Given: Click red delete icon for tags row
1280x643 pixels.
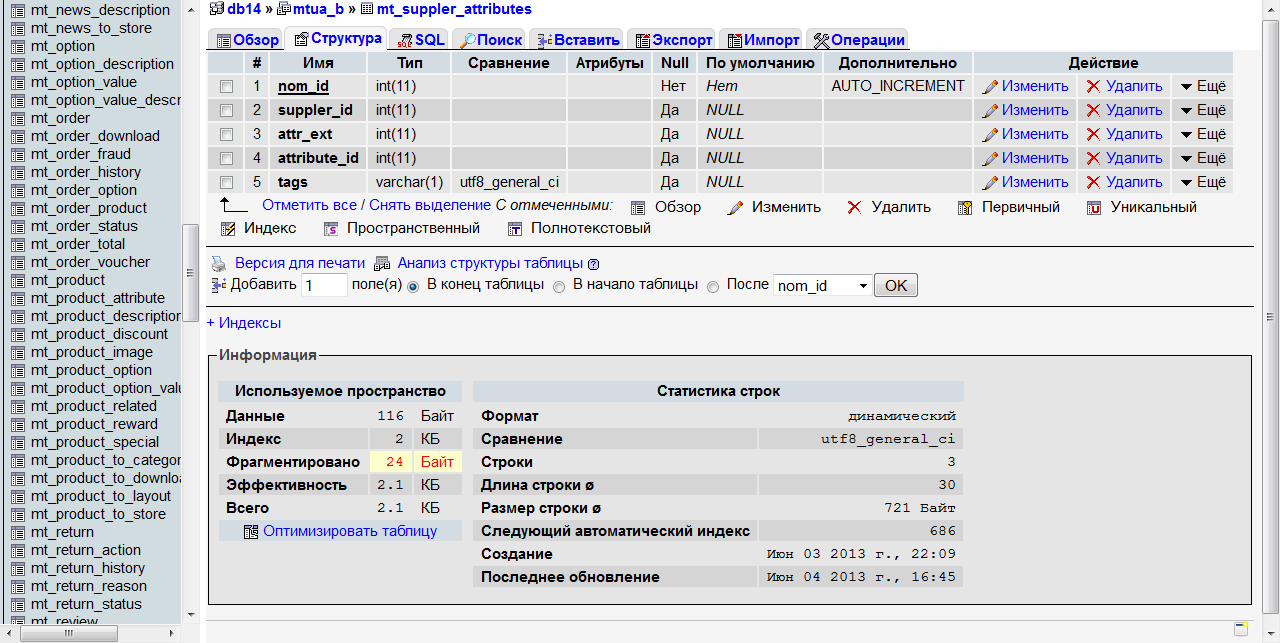Looking at the screenshot, I should pos(1093,182).
